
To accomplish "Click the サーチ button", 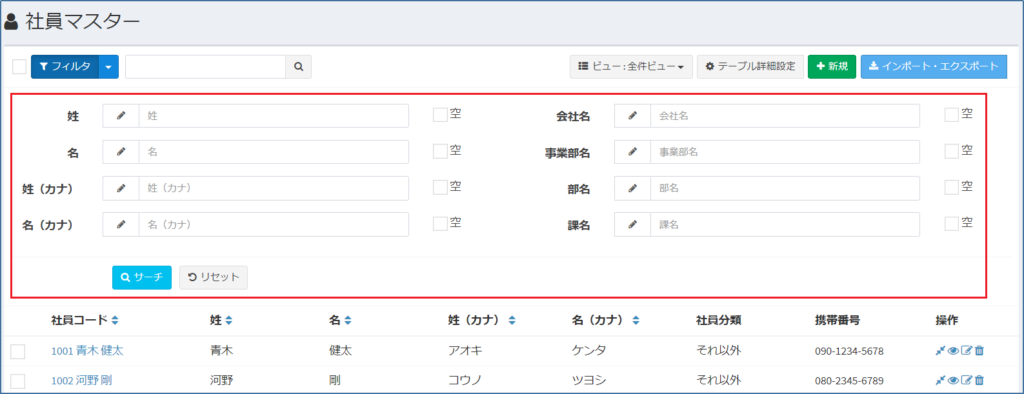I will (x=142, y=277).
